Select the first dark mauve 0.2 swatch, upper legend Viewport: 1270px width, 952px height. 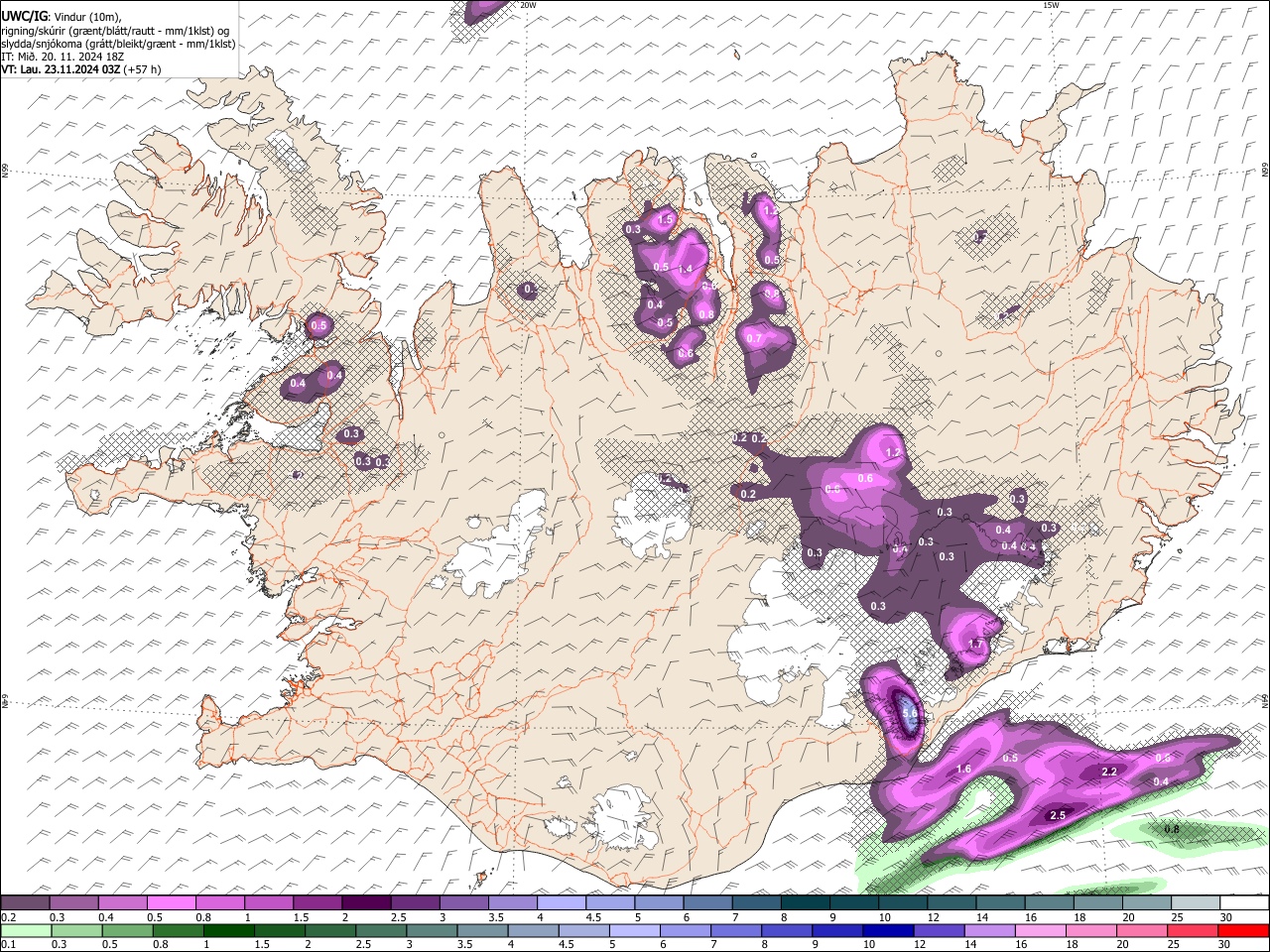tap(25, 902)
